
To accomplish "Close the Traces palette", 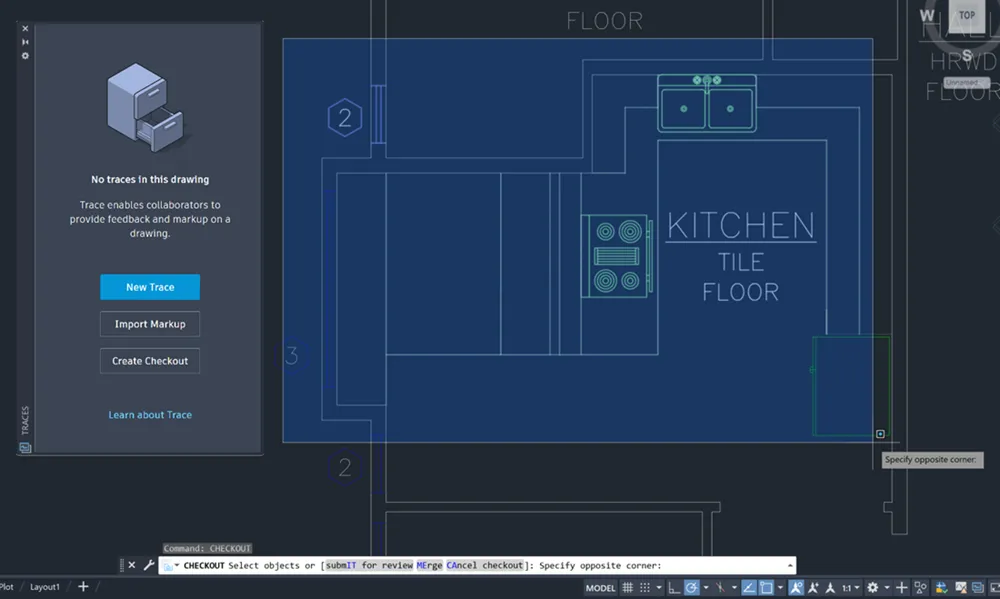I will coord(26,29).
